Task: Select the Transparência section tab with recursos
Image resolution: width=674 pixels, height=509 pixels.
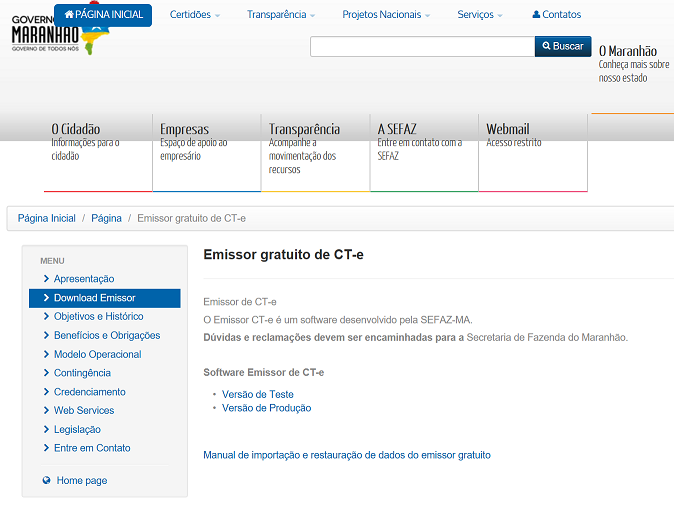Action: click(316, 153)
